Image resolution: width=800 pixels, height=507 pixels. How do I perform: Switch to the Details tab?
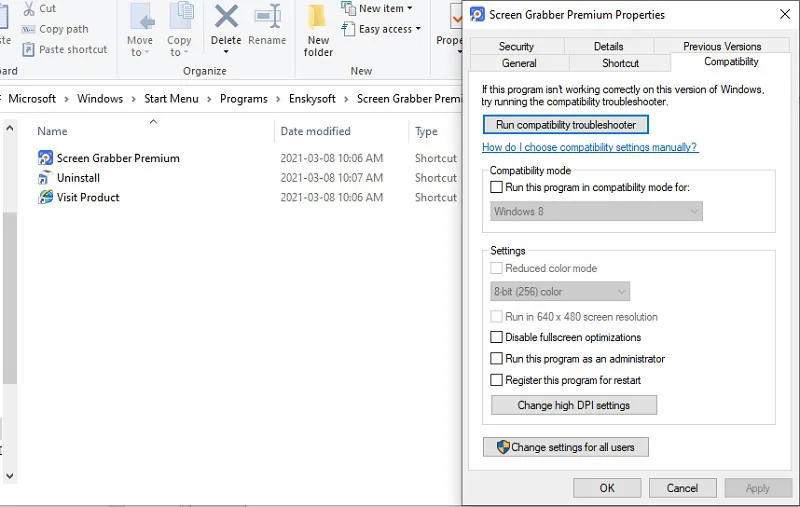609,46
